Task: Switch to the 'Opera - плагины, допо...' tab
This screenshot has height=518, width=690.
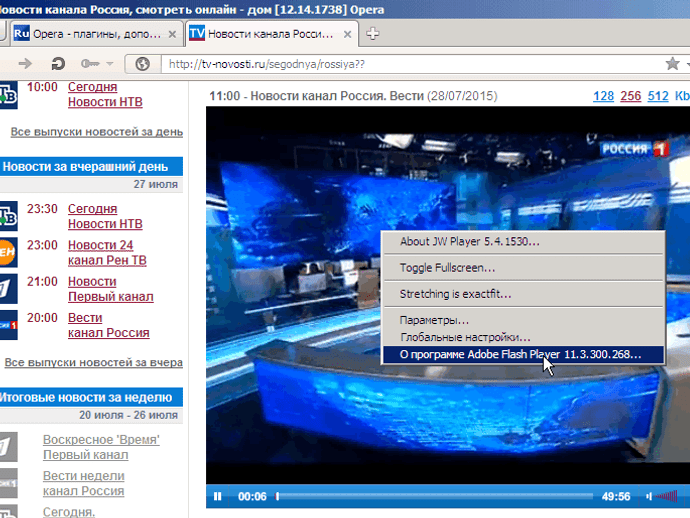Action: (96, 34)
